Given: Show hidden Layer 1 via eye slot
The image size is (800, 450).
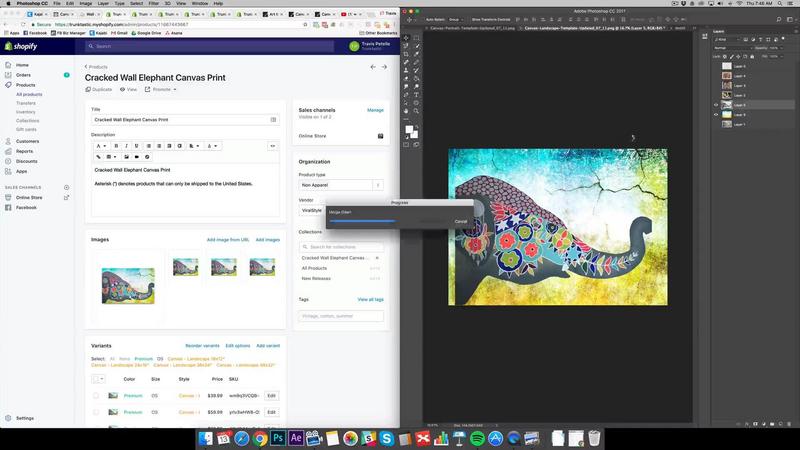Looking at the screenshot, I should point(716,124).
